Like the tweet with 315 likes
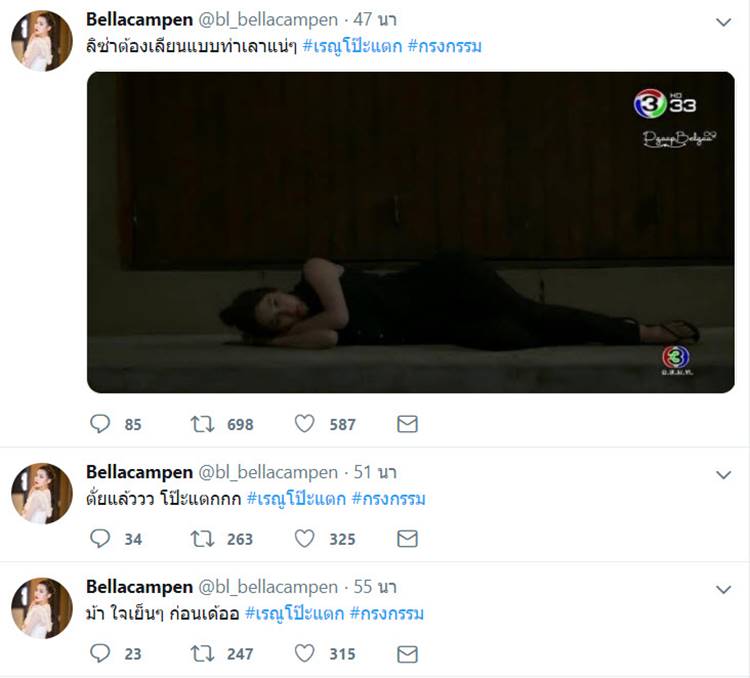The height and width of the screenshot is (678, 750). tap(305, 654)
